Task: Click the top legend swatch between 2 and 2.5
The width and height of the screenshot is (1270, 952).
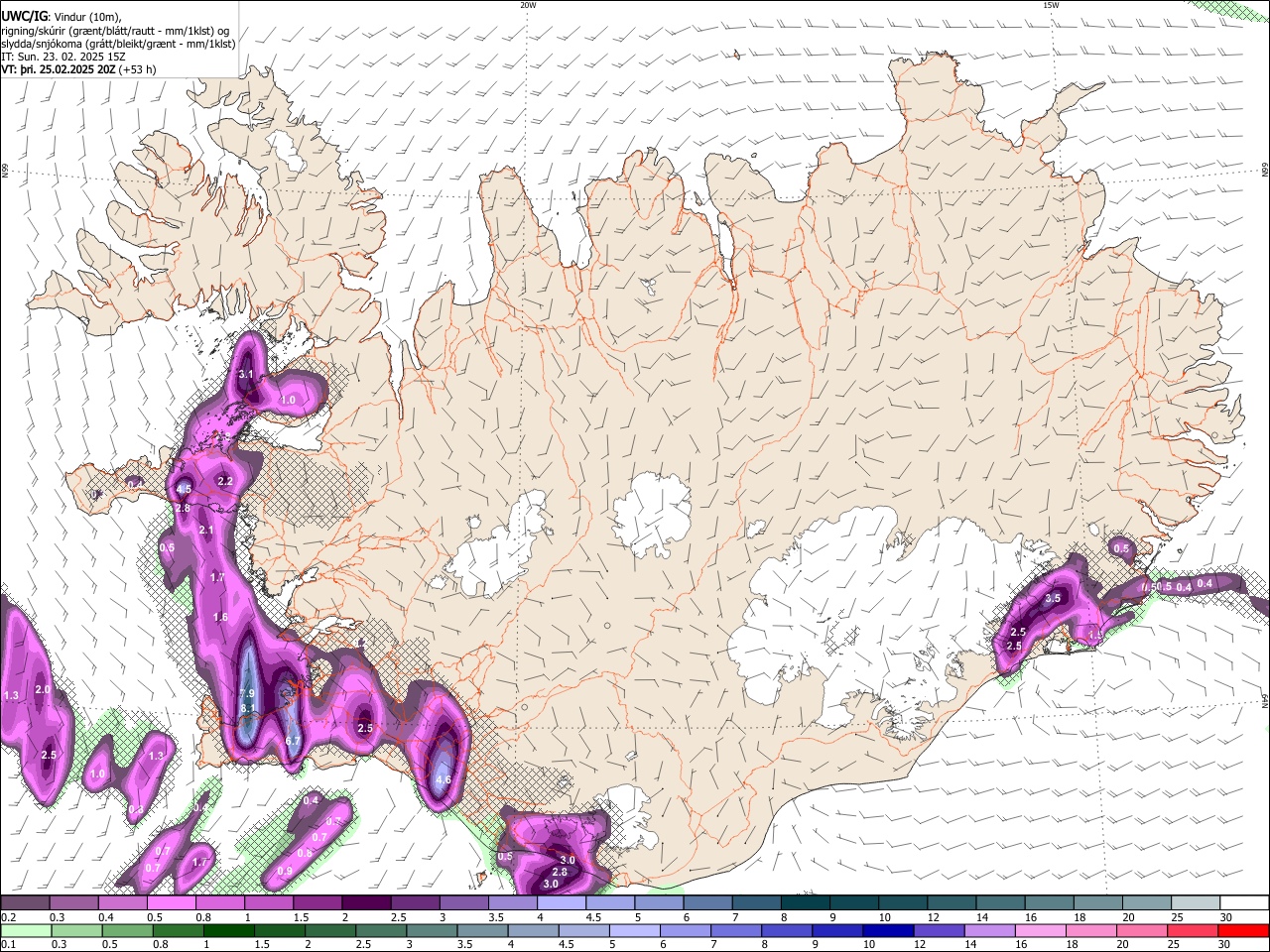Action: point(366,903)
